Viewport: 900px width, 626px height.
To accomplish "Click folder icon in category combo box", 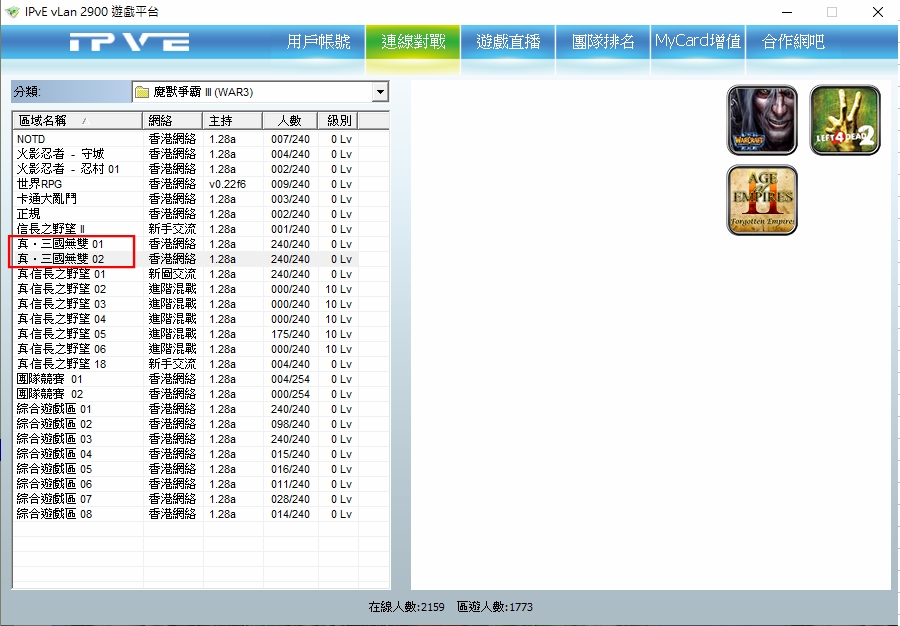I will coord(142,92).
